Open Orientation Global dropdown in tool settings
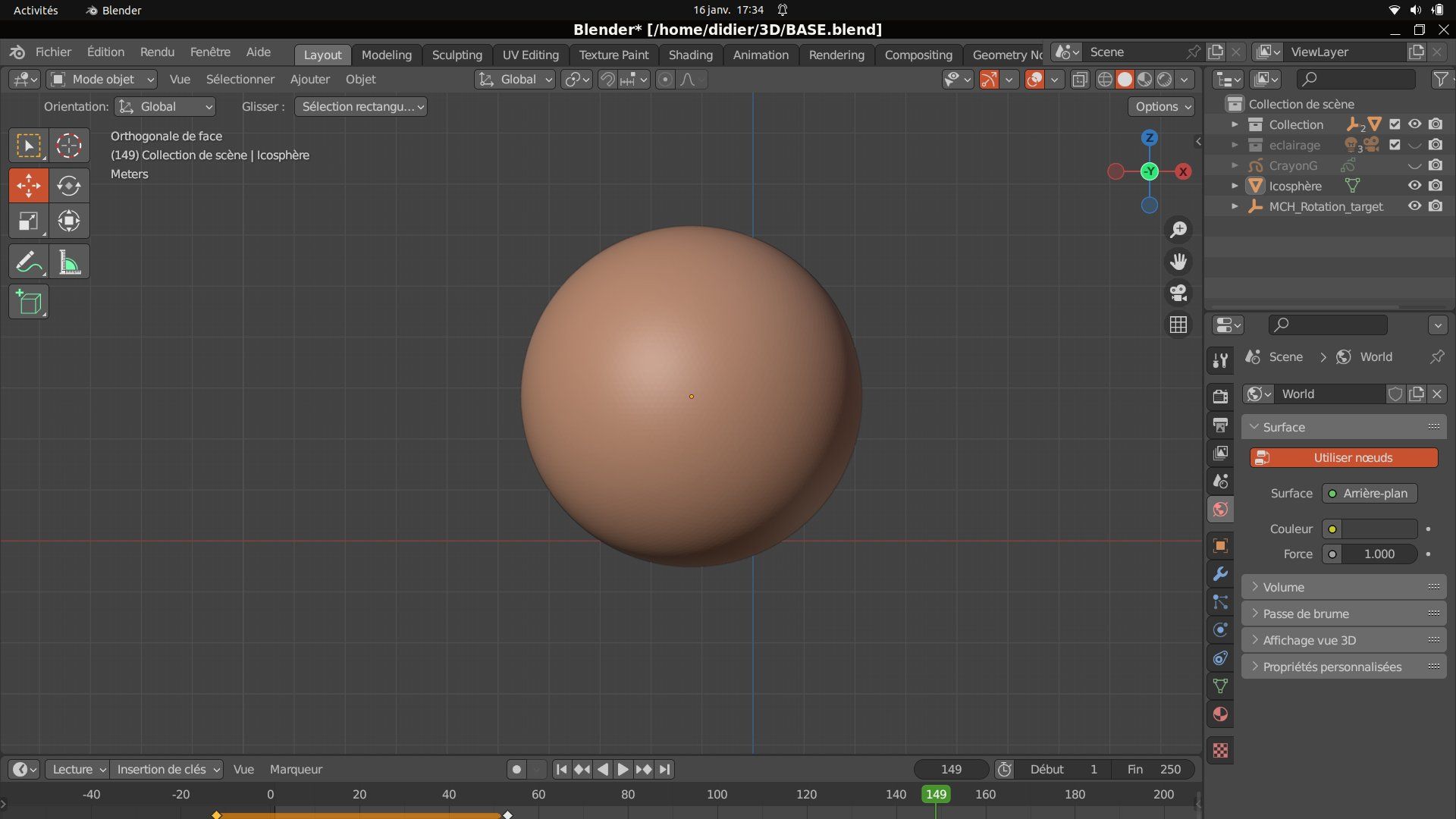The image size is (1456, 819). click(x=165, y=107)
